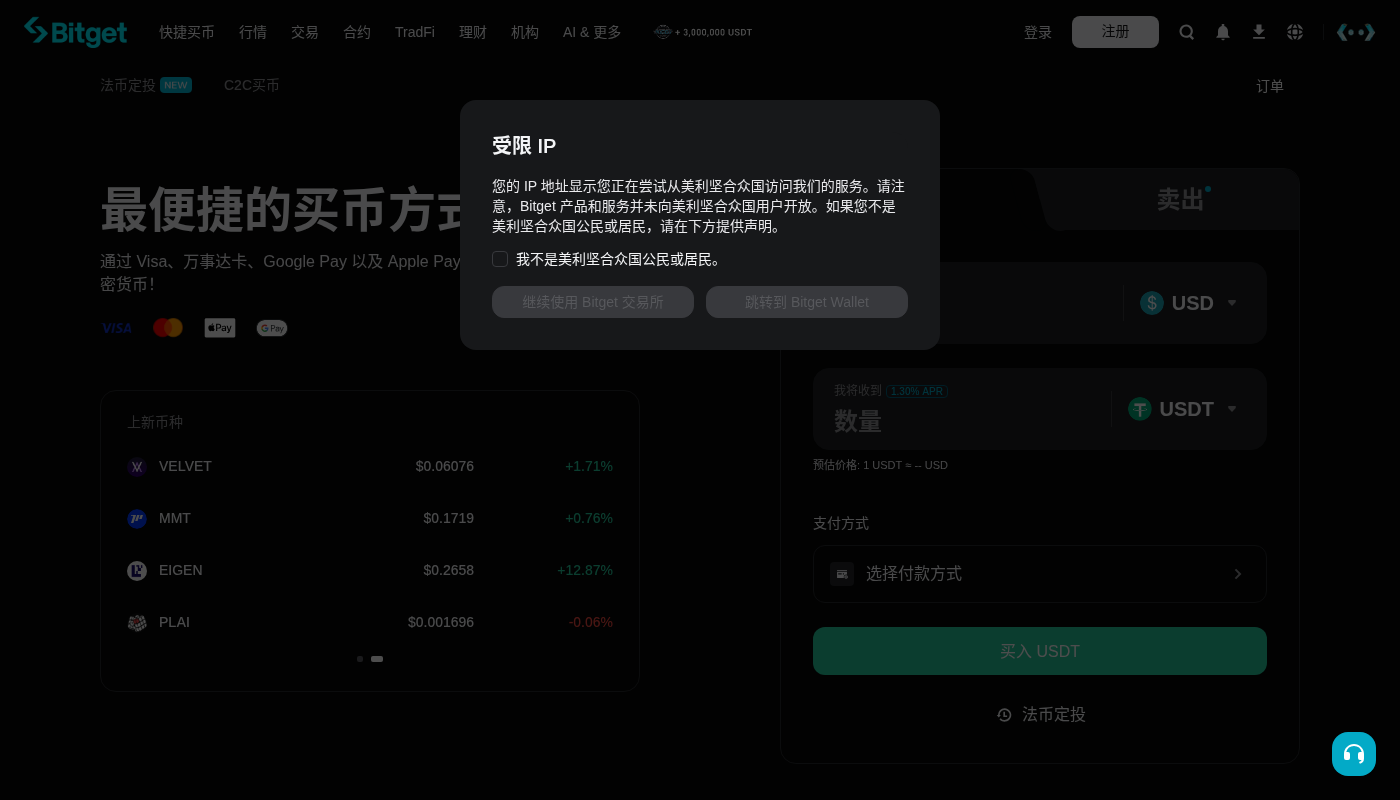
Task: Click 跳转到 Bitget Wallet button
Action: [807, 302]
